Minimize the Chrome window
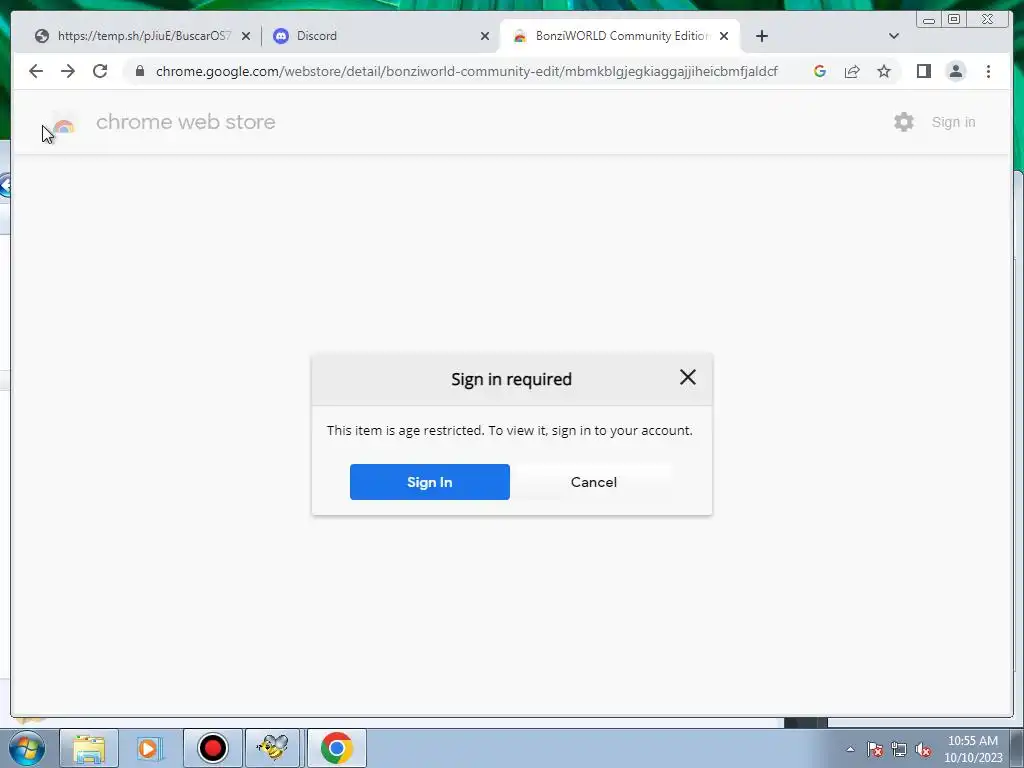The image size is (1024, 768). coord(929,20)
